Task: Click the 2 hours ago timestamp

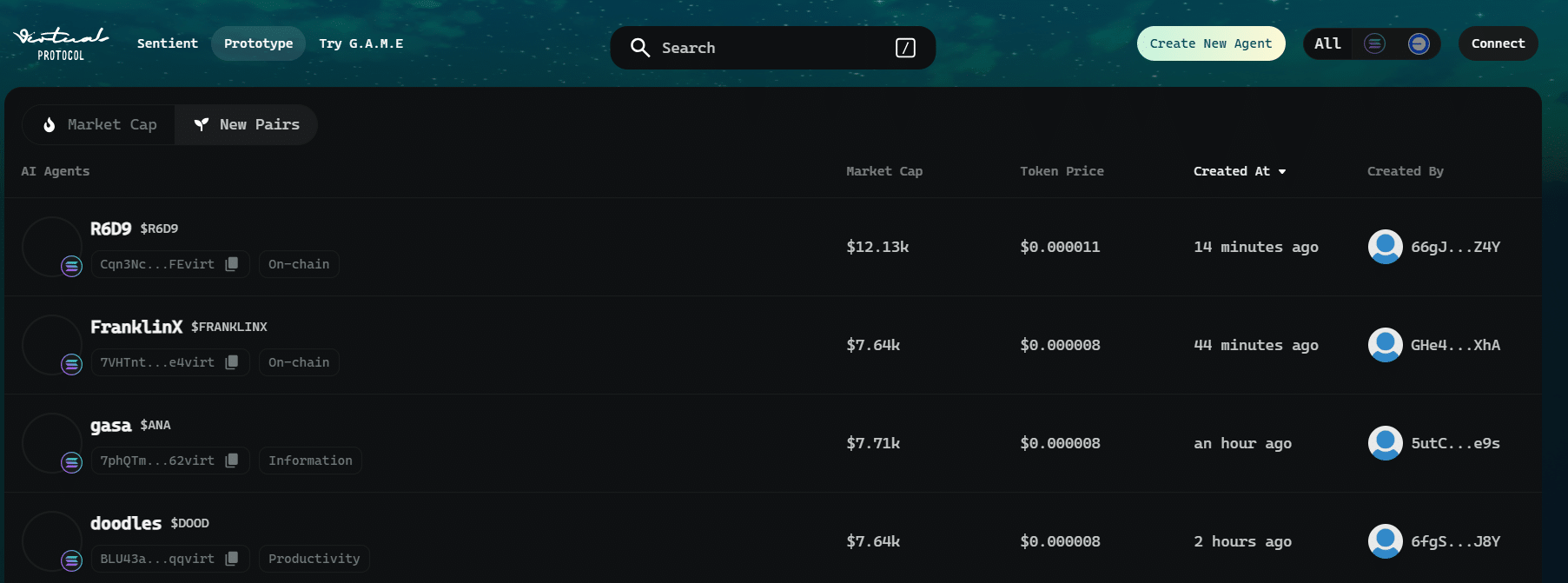Action: pos(1242,541)
